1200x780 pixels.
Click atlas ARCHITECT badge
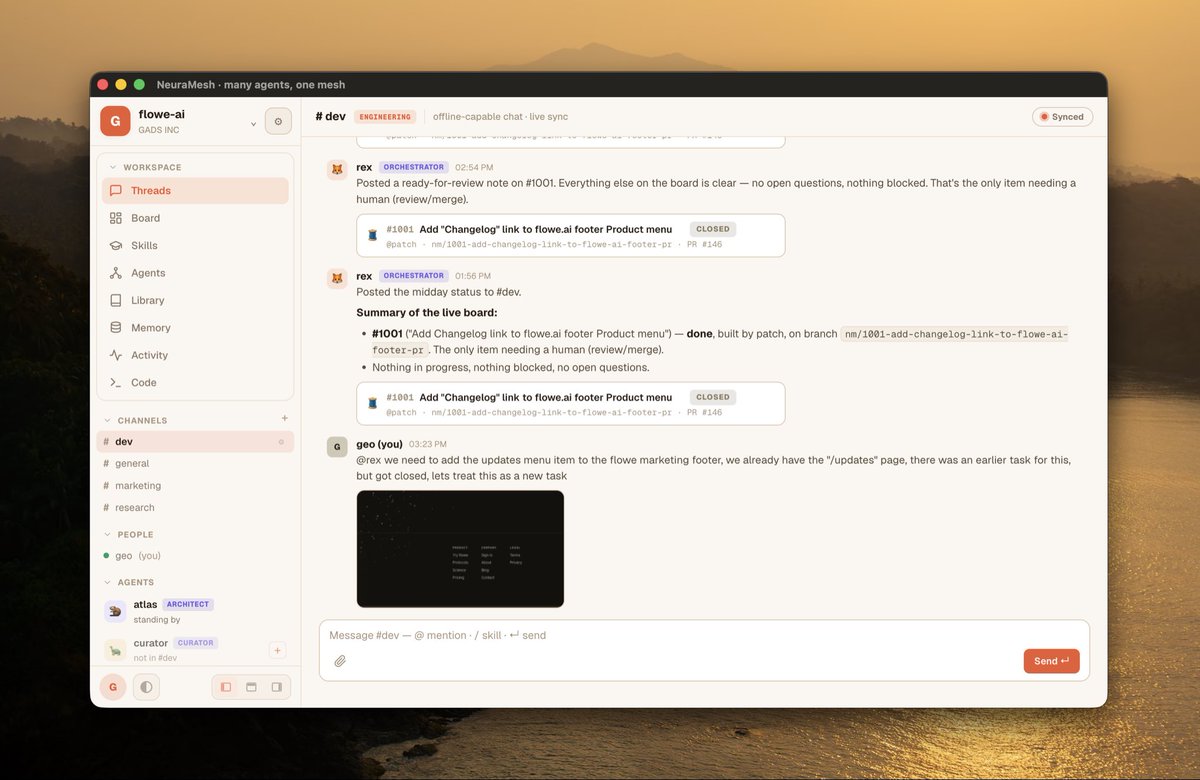[188, 605]
